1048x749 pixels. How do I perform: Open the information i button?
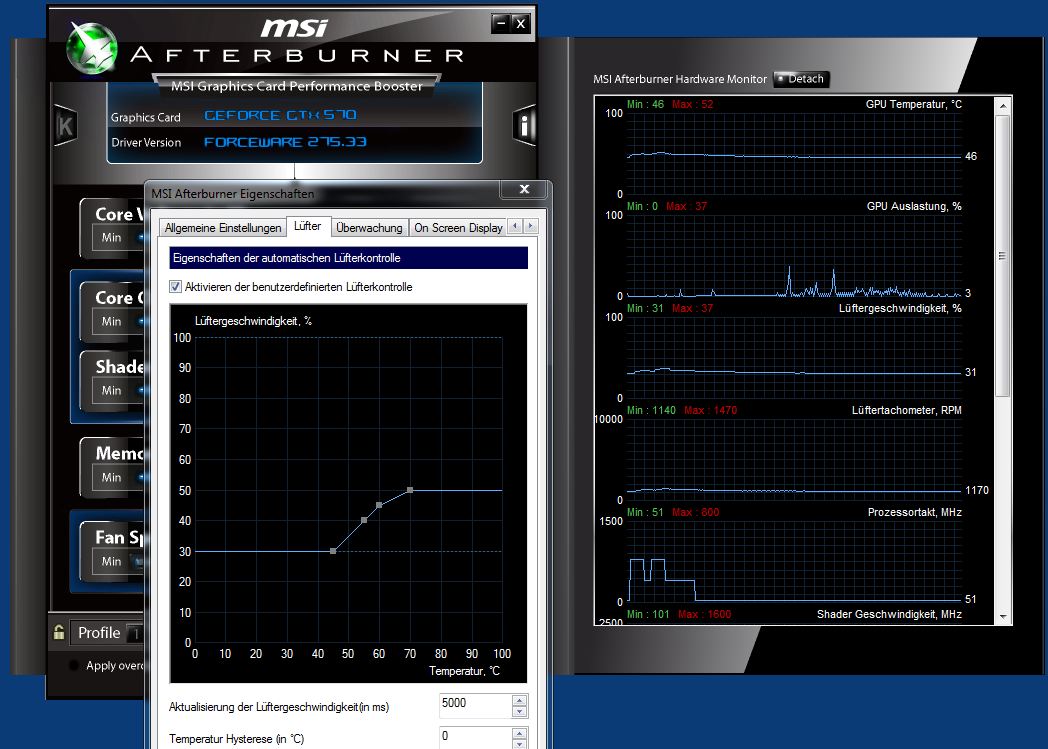[x=525, y=125]
